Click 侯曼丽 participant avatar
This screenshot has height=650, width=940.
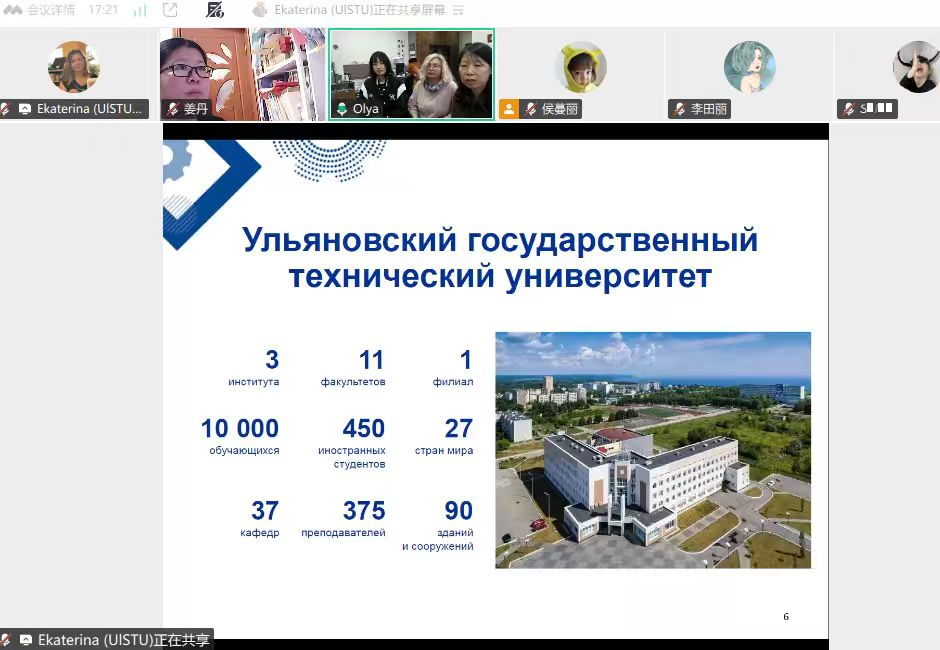click(x=581, y=67)
